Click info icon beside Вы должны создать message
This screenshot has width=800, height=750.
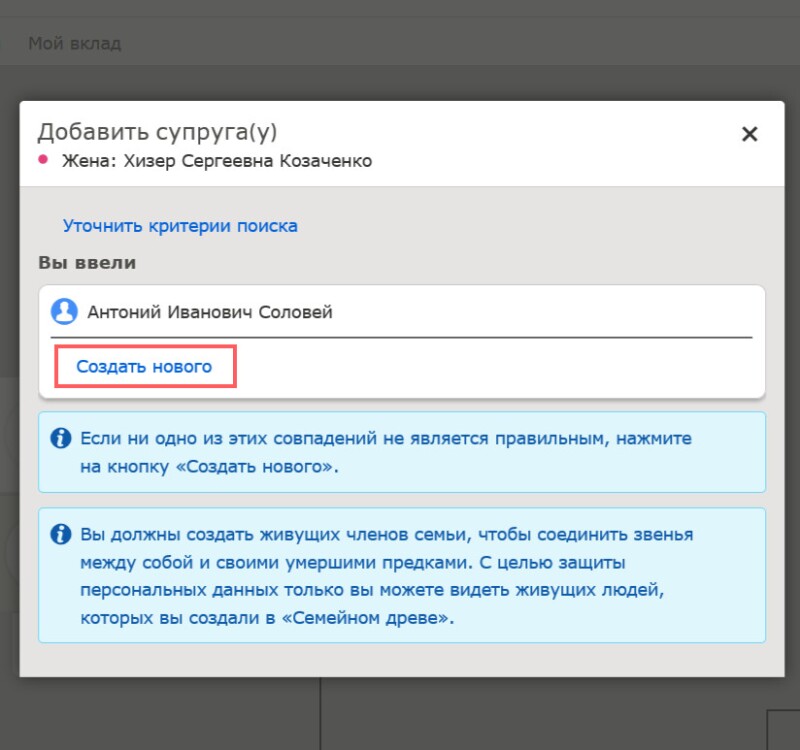pyautogui.click(x=61, y=534)
